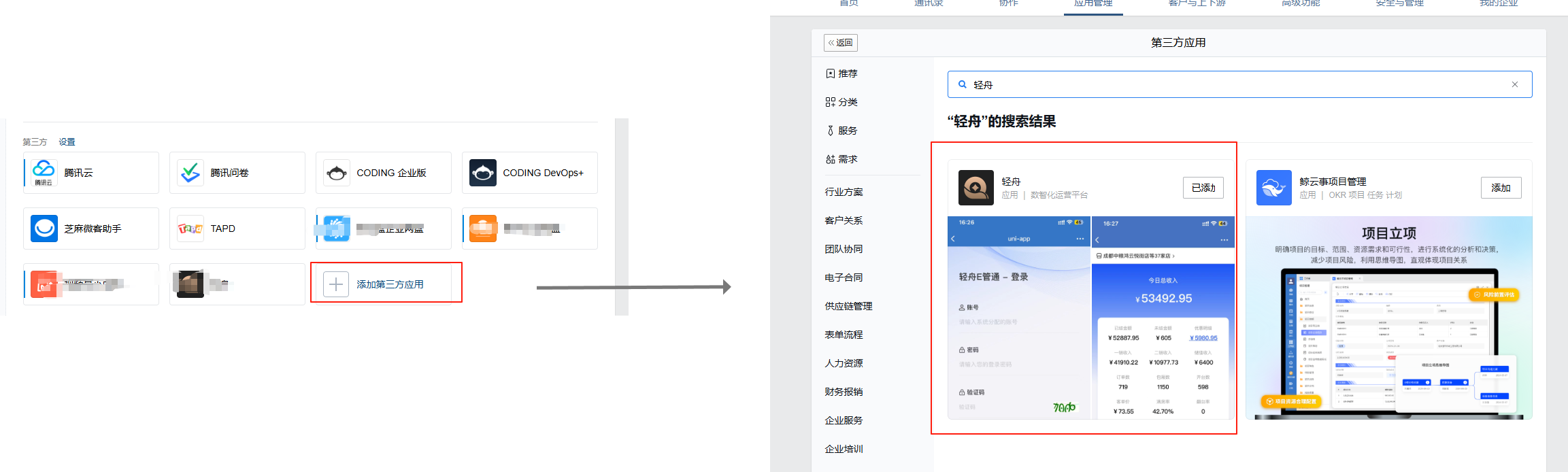This screenshot has height=472, width=1568.
Task: Open the 腾讯问卷 checkmark icon
Action: pyautogui.click(x=190, y=173)
